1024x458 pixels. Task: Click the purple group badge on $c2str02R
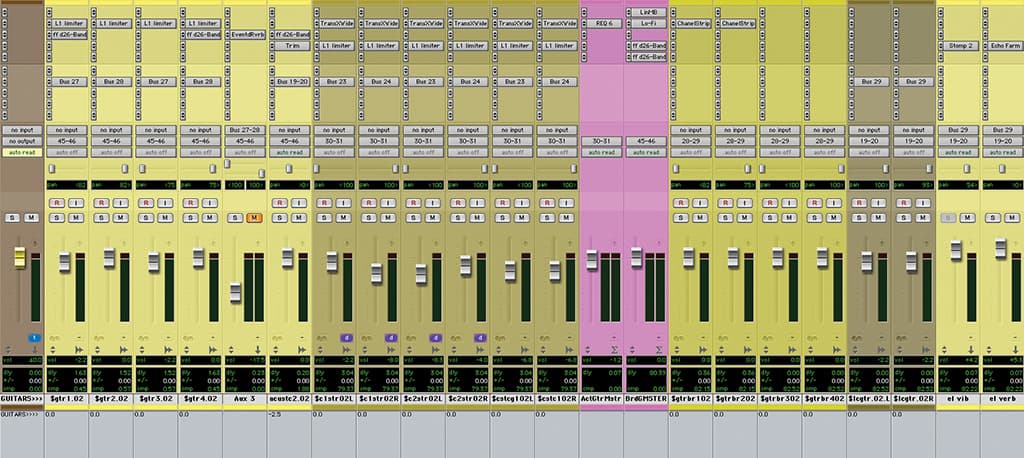480,338
